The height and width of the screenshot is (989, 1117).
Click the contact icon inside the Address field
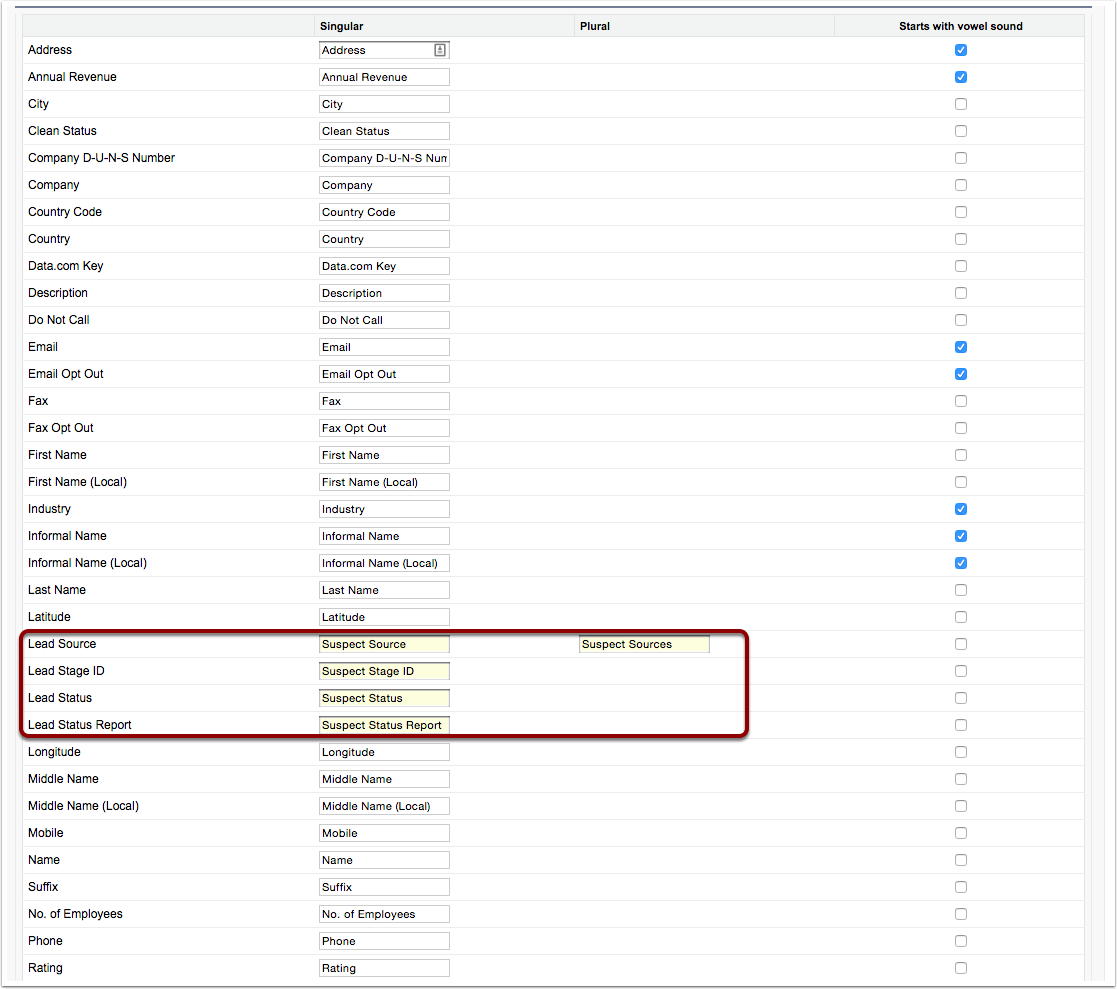point(442,49)
